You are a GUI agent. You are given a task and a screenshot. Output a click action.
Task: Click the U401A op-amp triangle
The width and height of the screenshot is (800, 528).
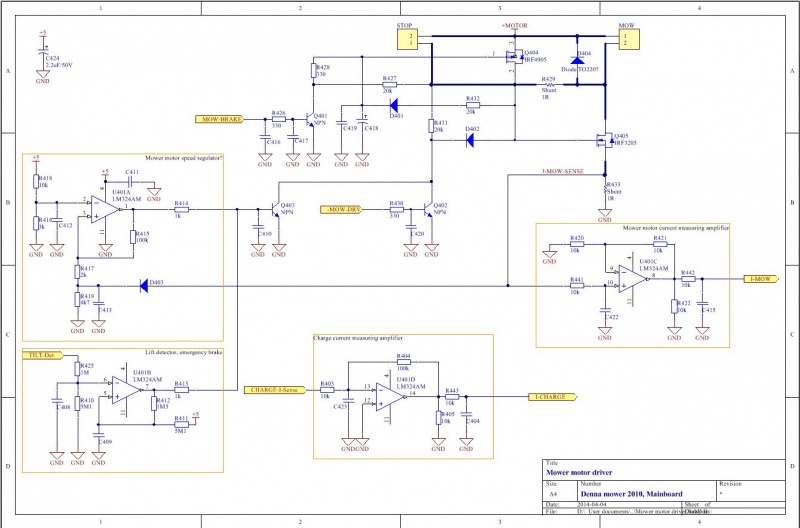point(105,209)
